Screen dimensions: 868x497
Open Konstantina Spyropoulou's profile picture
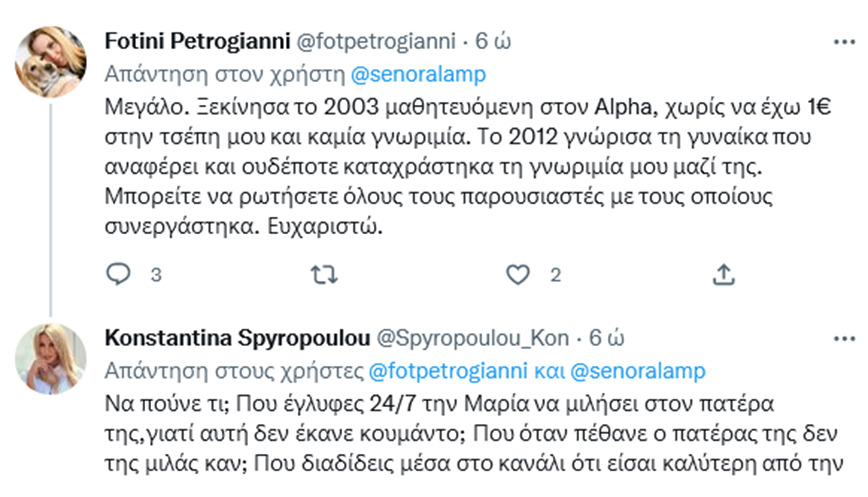tap(49, 357)
